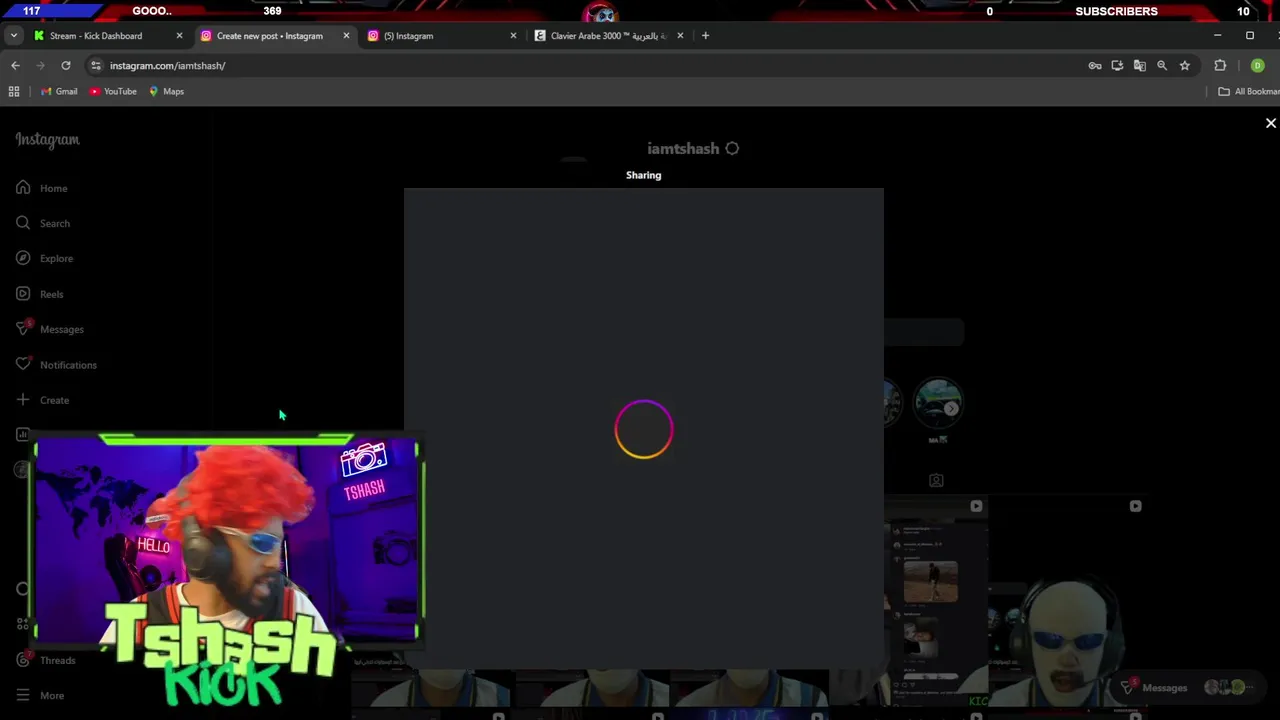
Task: Open the Instagram Home page
Action: pos(42,188)
